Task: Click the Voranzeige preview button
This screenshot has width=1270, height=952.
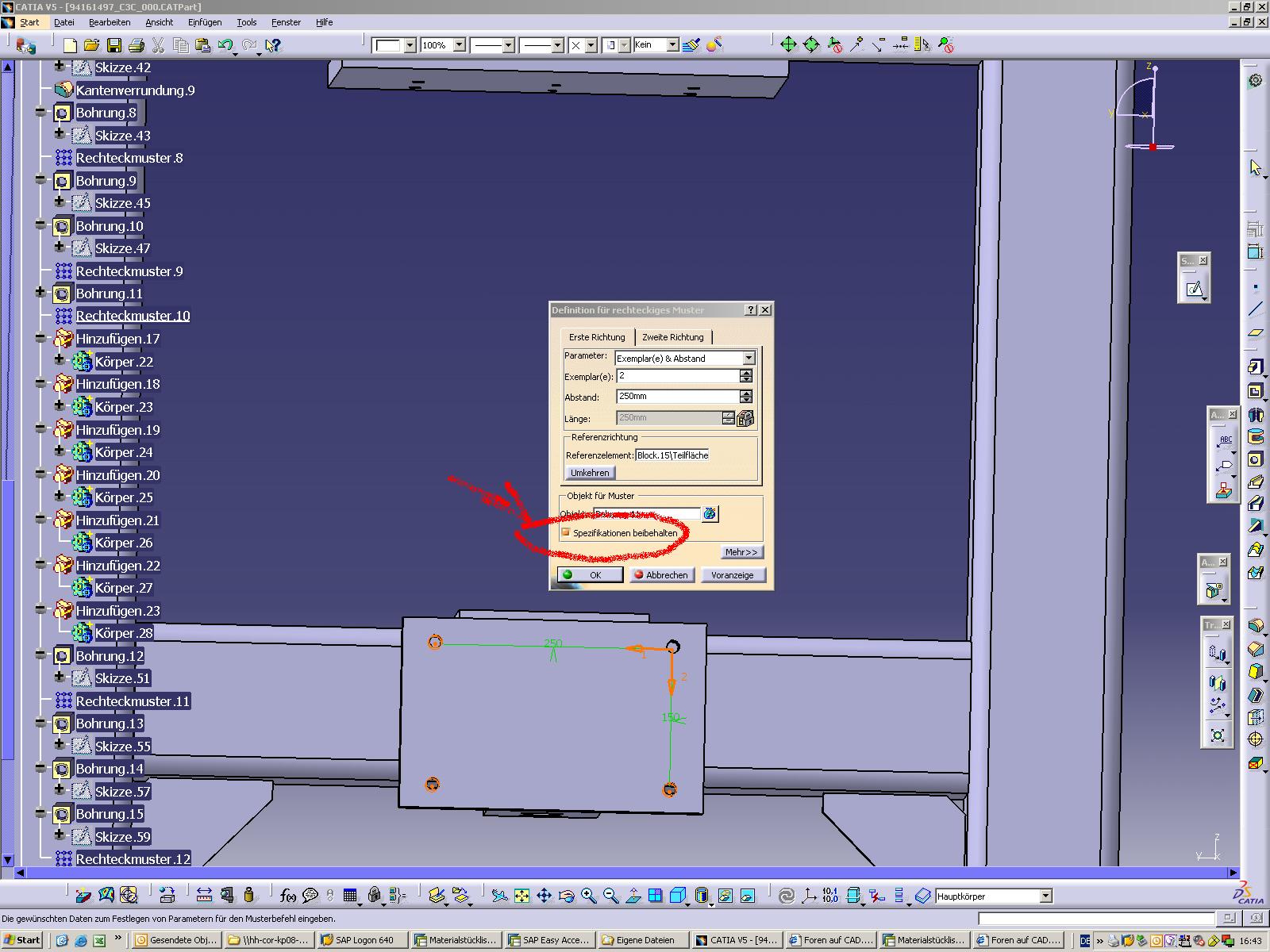Action: tap(733, 575)
